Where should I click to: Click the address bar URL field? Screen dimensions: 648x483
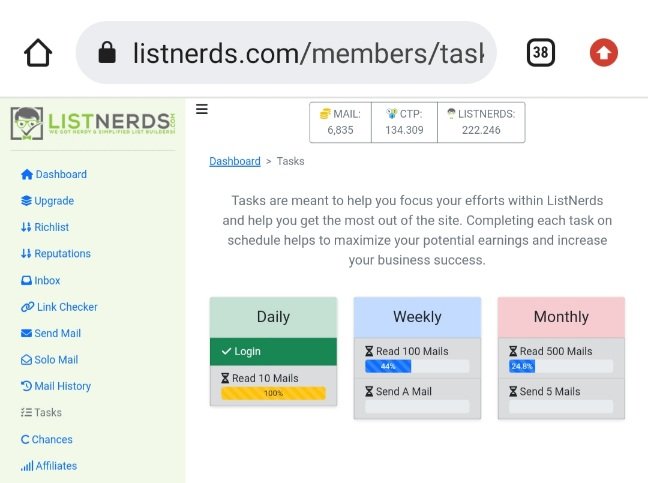tap(286, 52)
